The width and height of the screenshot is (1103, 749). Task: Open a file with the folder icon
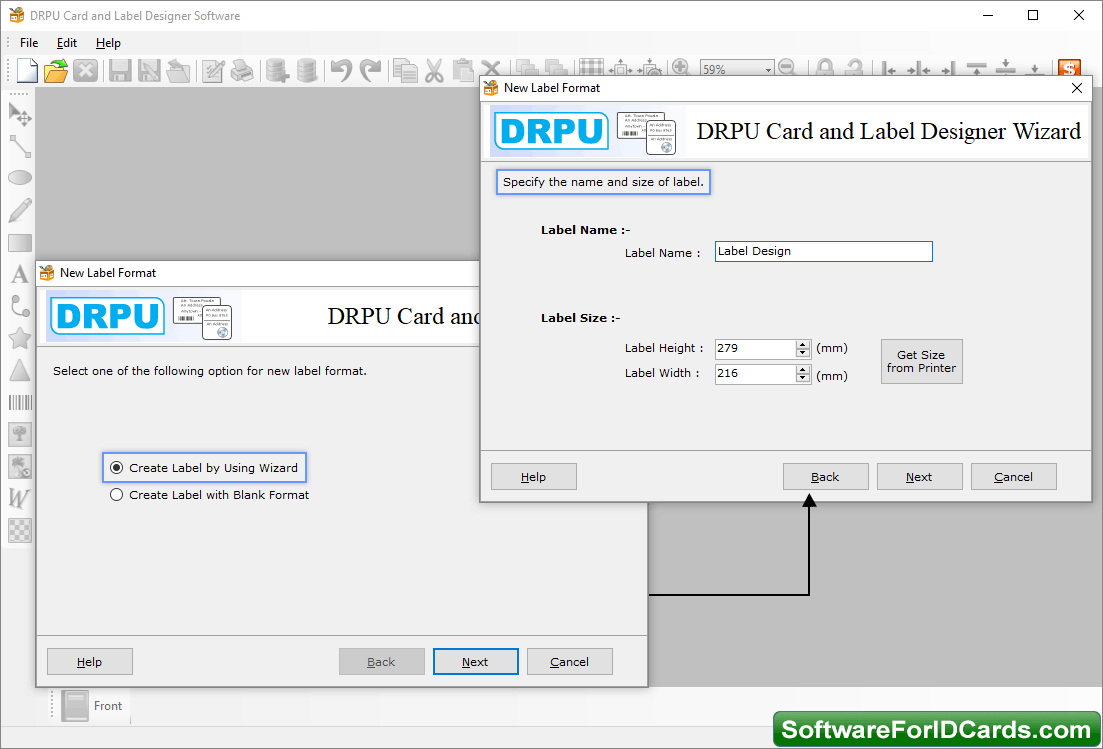tap(56, 70)
